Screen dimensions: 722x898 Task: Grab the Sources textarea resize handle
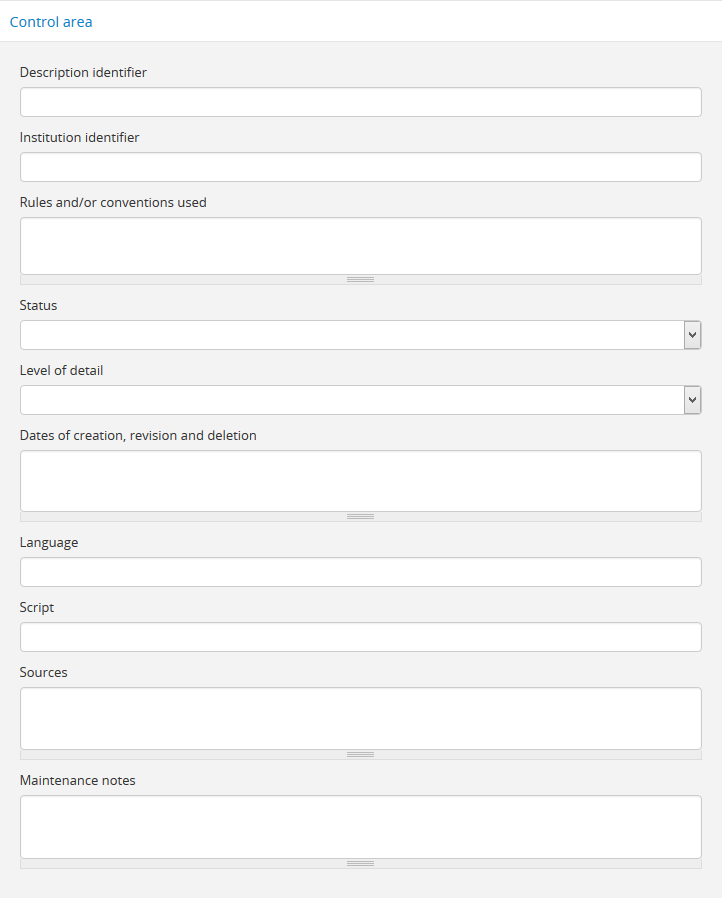[x=360, y=755]
